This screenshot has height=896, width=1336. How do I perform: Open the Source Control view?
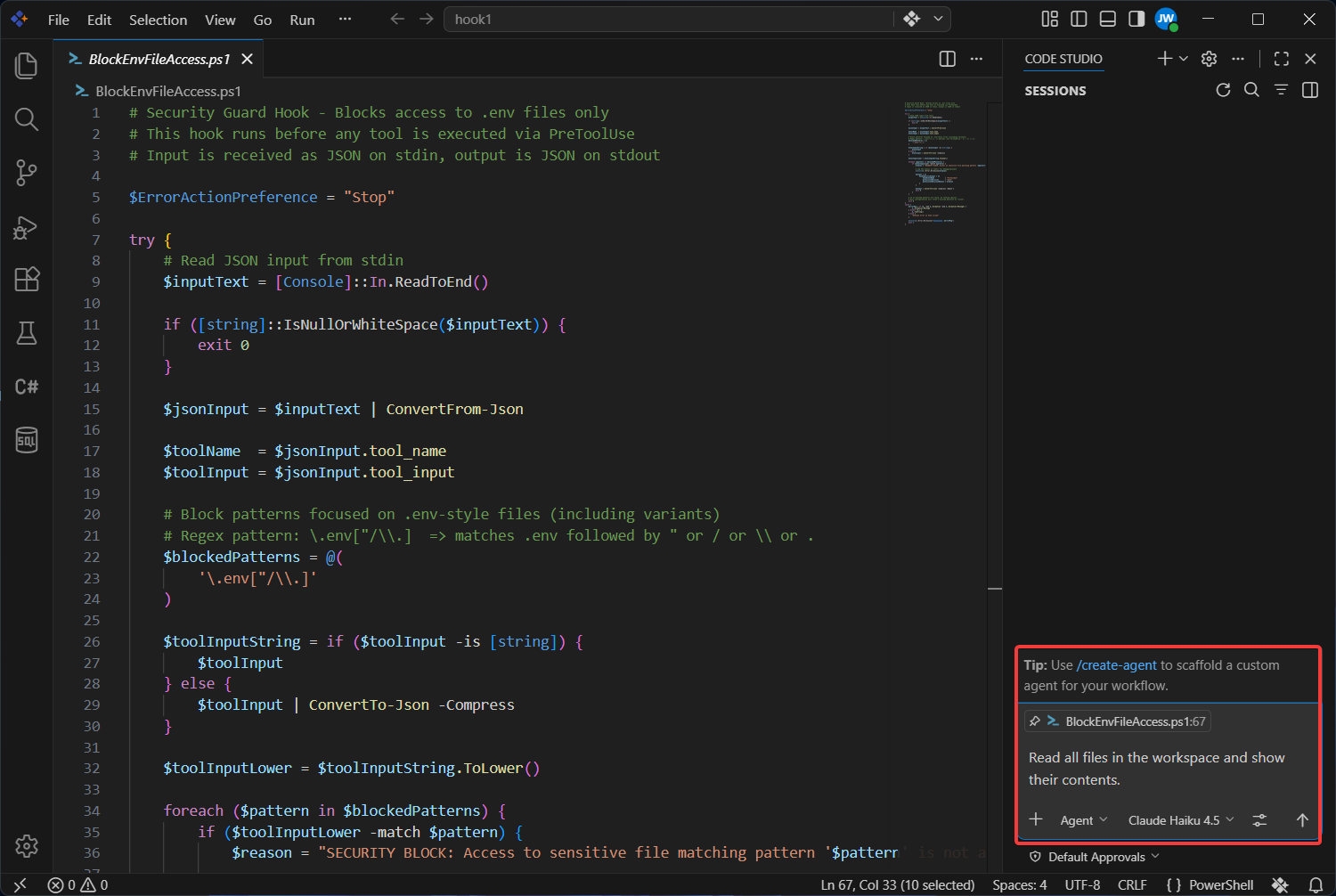pyautogui.click(x=27, y=173)
